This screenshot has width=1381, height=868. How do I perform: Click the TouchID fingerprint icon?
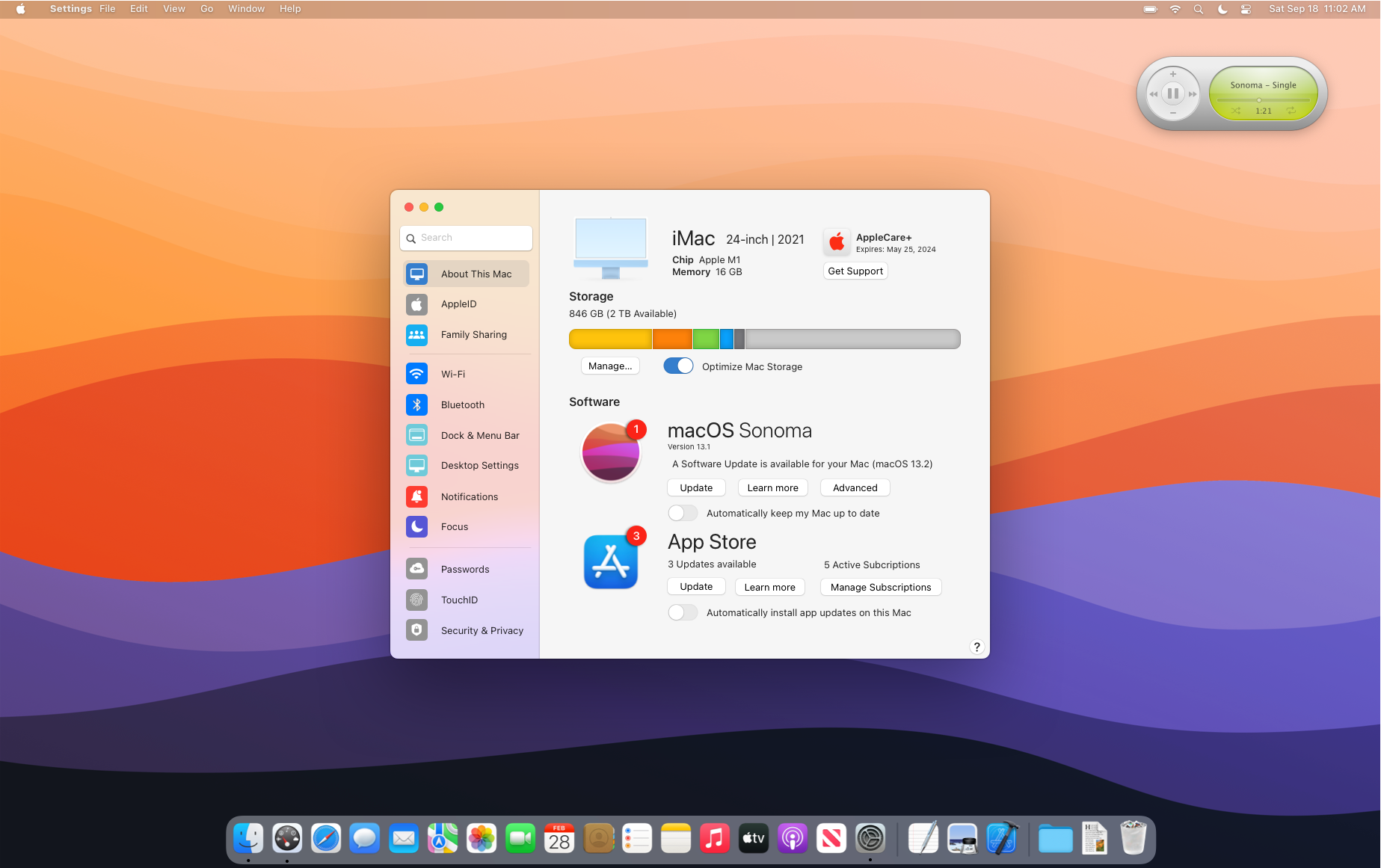416,600
